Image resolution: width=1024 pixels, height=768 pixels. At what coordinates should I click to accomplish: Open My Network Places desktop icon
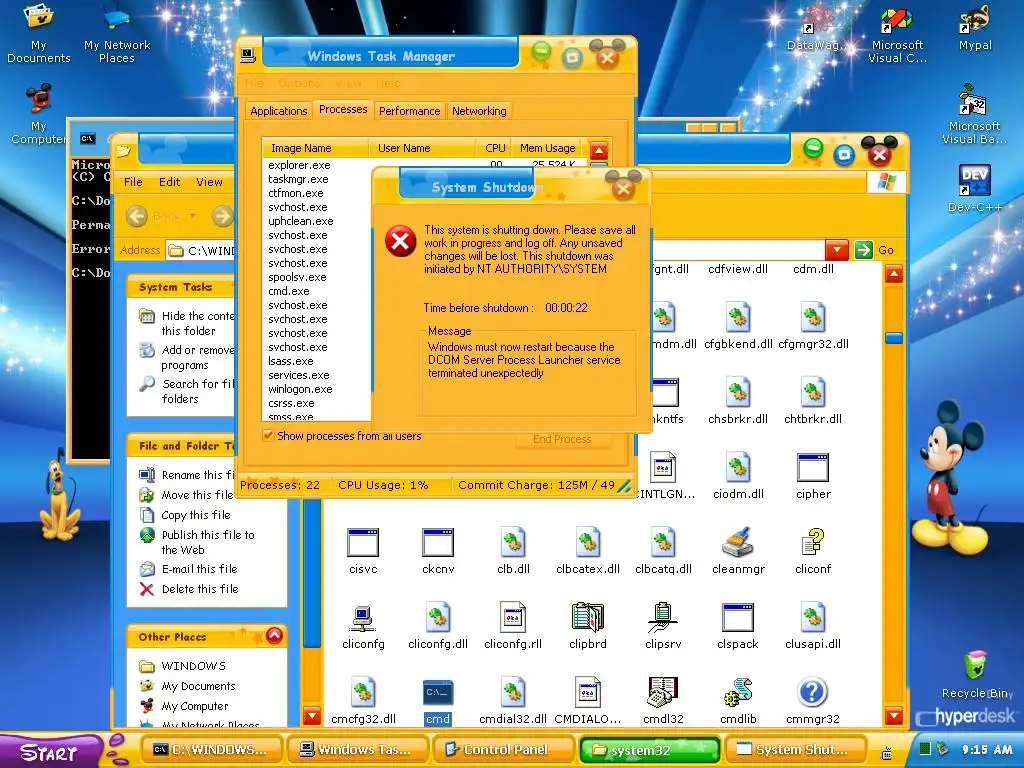pos(117,33)
